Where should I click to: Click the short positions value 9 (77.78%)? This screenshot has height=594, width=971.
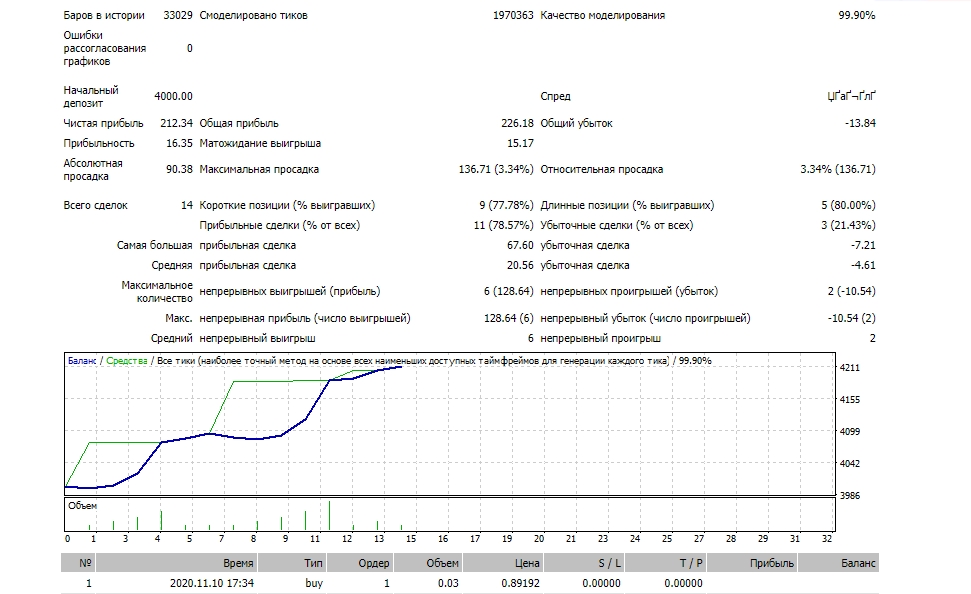click(506, 205)
